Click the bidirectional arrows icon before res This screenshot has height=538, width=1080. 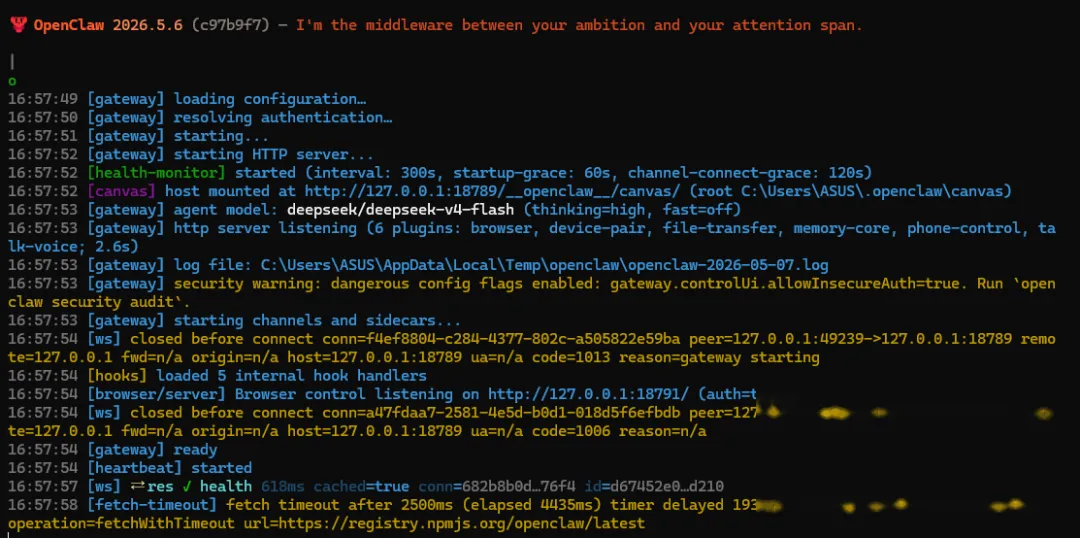coord(138,486)
